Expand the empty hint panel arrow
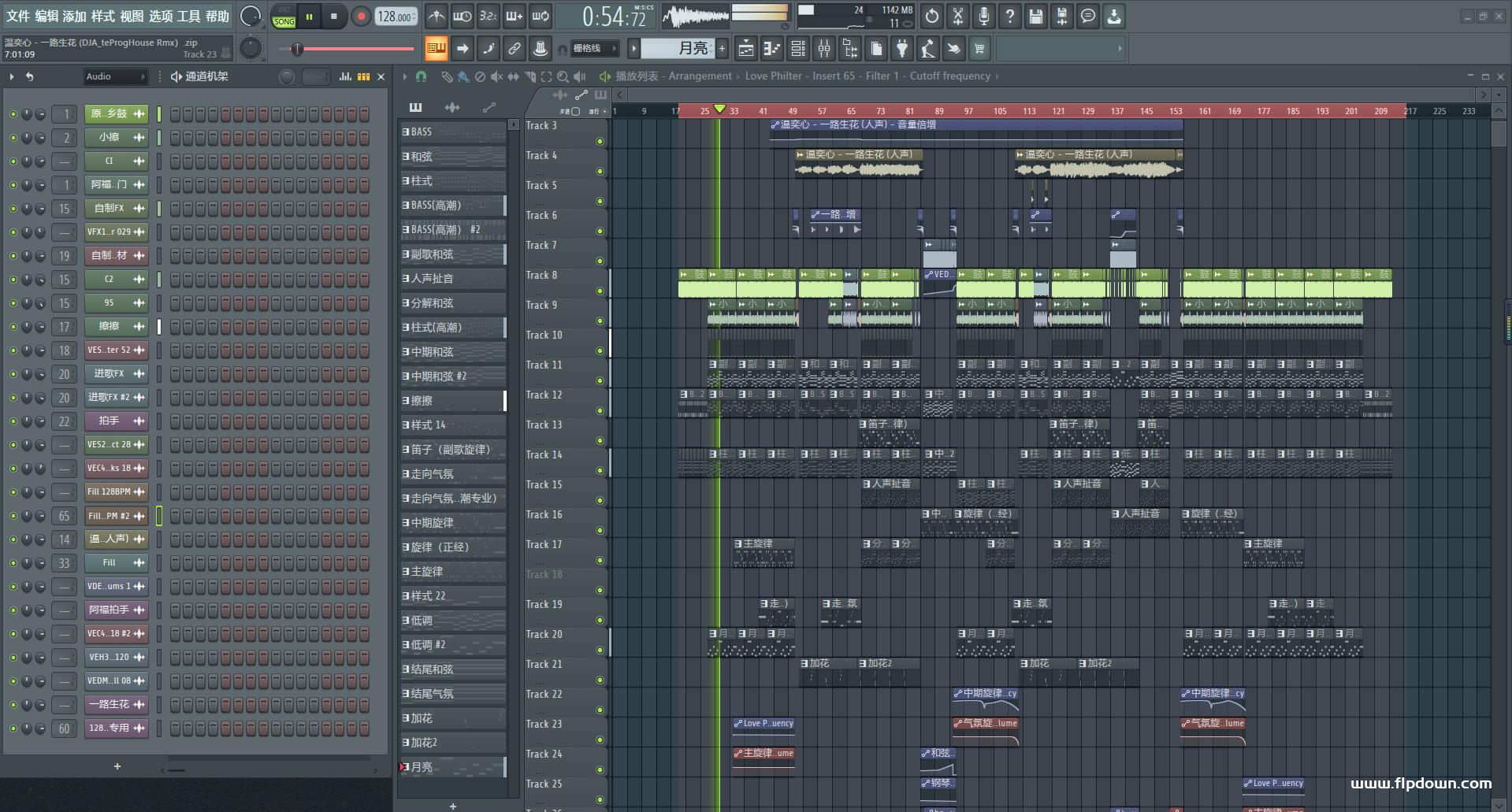Screen dimensions: 1512x812 [x=1120, y=49]
